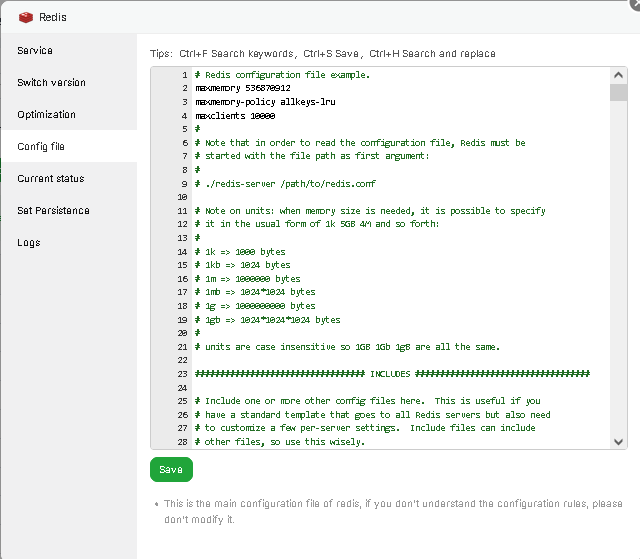Click the 'to customize a few per-server settings' line
640x559 pixels.
(365, 428)
